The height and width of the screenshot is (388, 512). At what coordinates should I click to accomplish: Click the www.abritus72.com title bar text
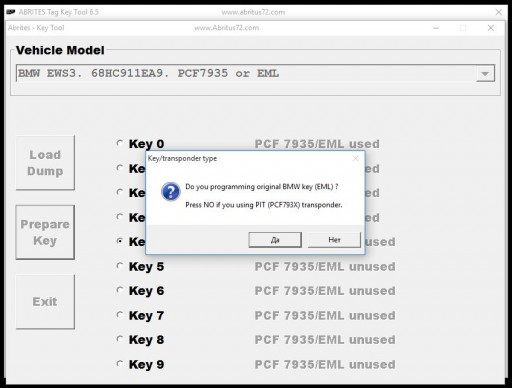click(253, 12)
